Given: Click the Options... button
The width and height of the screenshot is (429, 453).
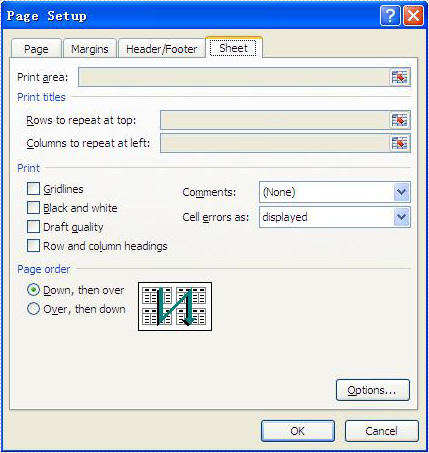Looking at the screenshot, I should (x=373, y=390).
